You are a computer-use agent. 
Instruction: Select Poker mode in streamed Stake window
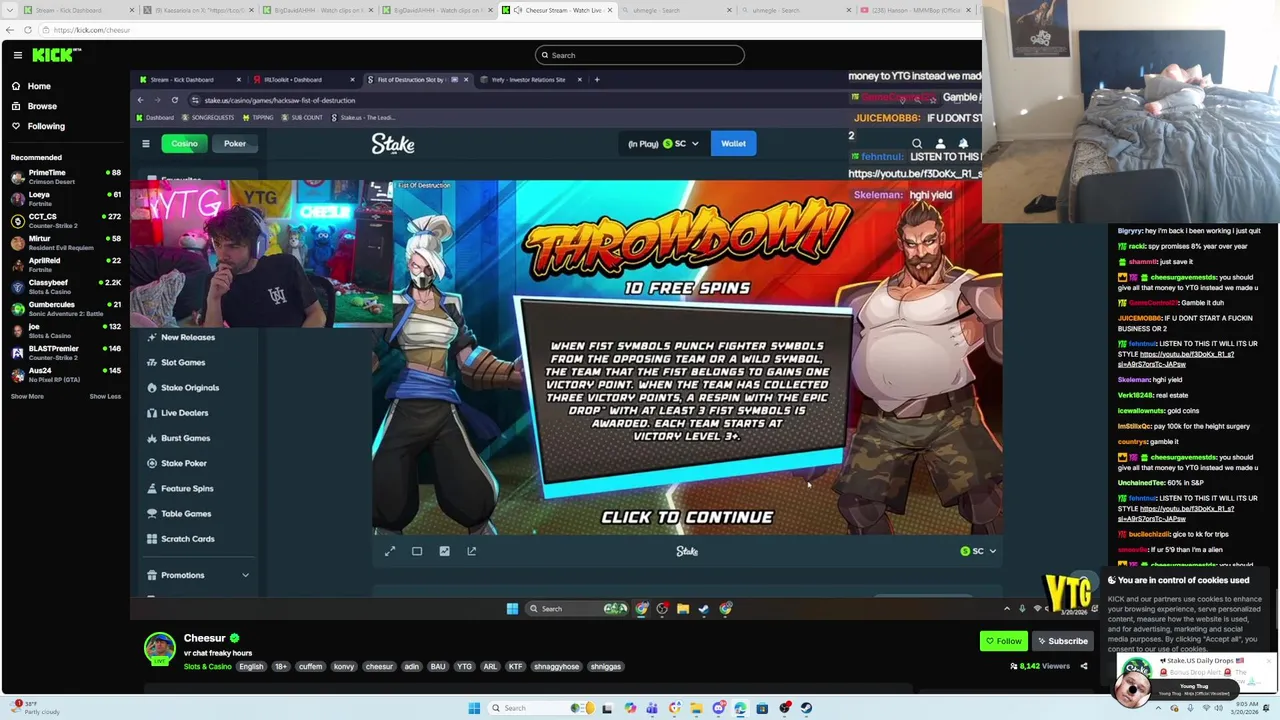[x=235, y=143]
